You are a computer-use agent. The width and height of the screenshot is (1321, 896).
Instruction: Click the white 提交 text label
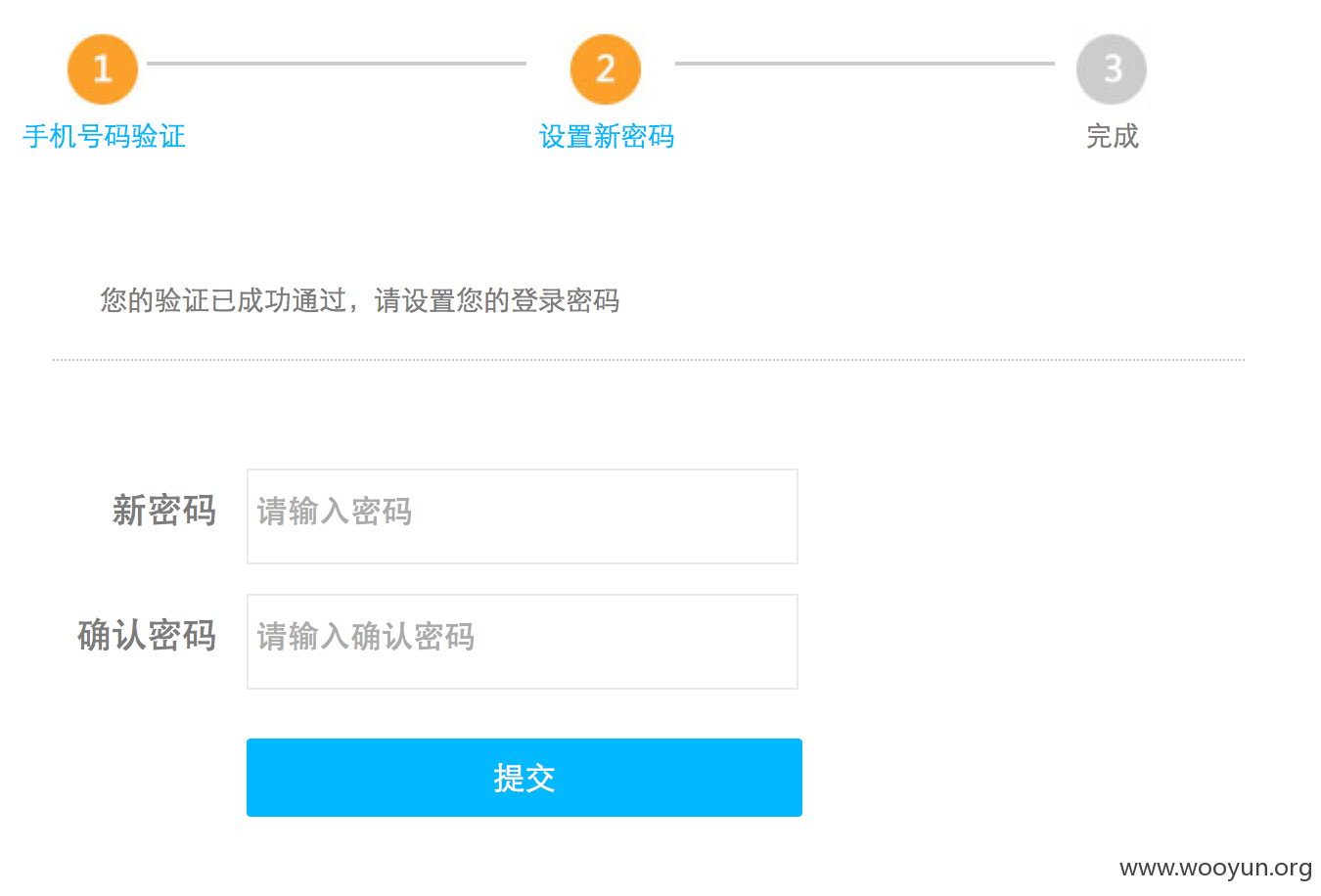524,779
